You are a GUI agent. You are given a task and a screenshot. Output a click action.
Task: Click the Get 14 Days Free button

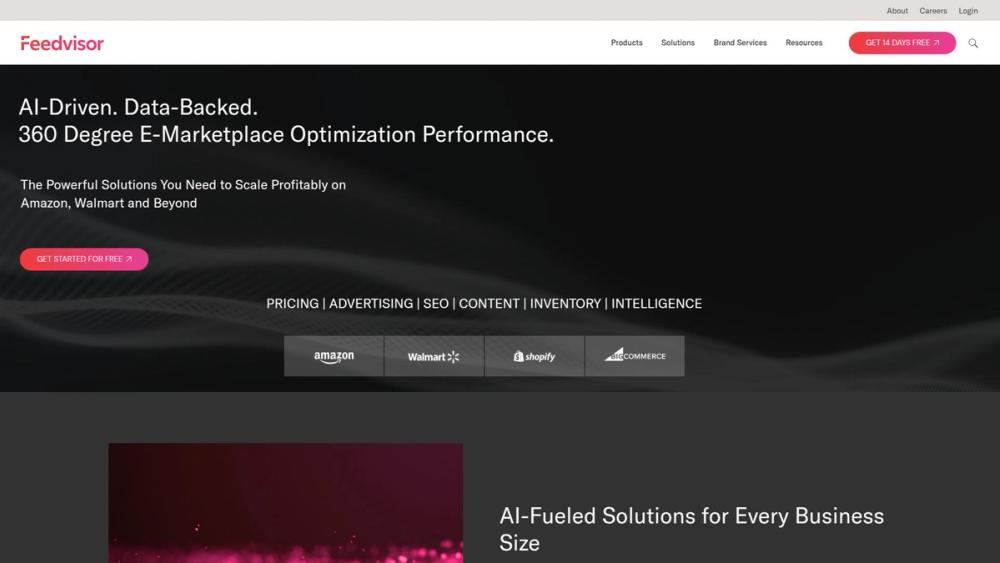click(902, 43)
